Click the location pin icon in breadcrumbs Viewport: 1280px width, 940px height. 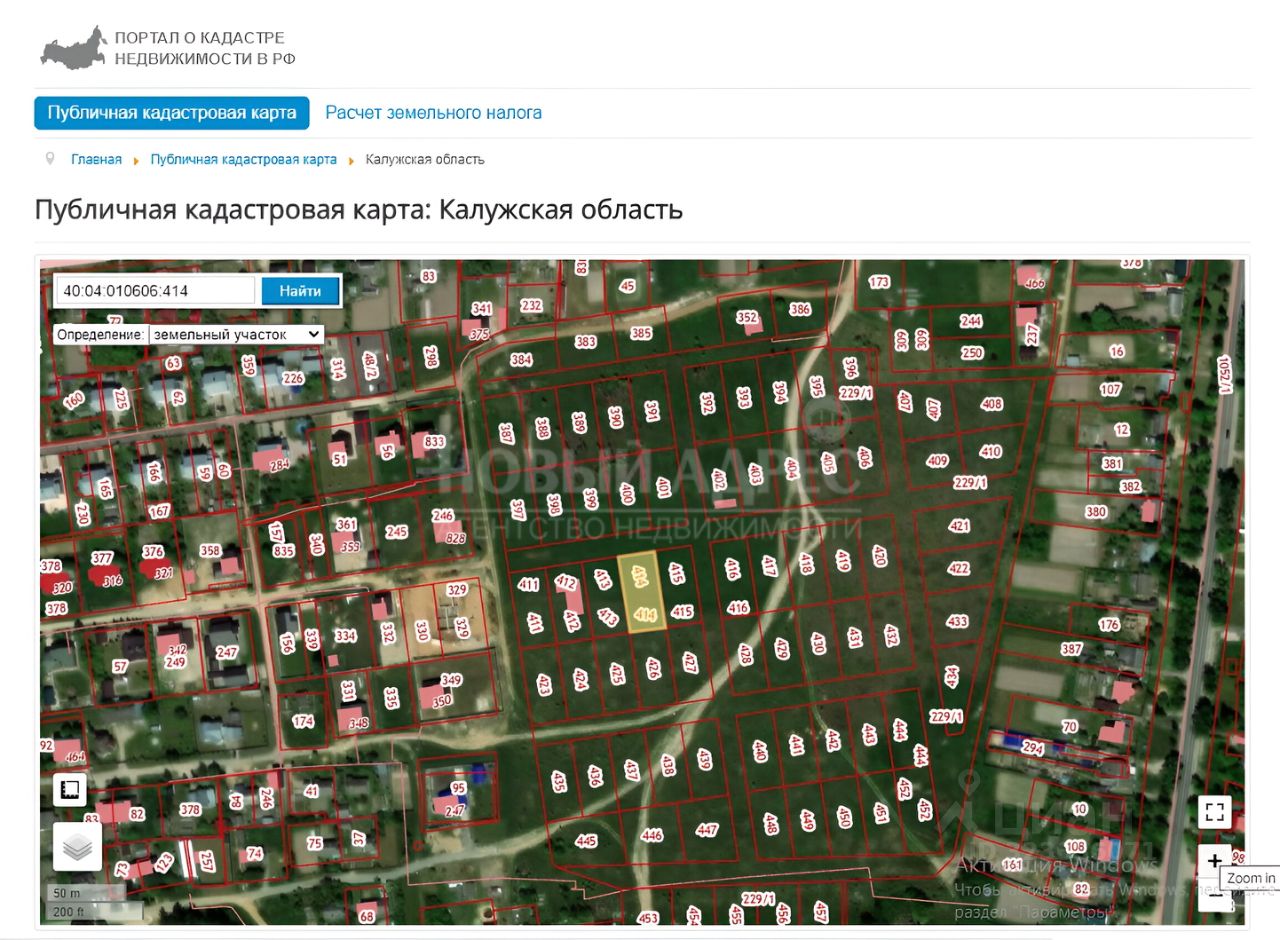[49, 159]
